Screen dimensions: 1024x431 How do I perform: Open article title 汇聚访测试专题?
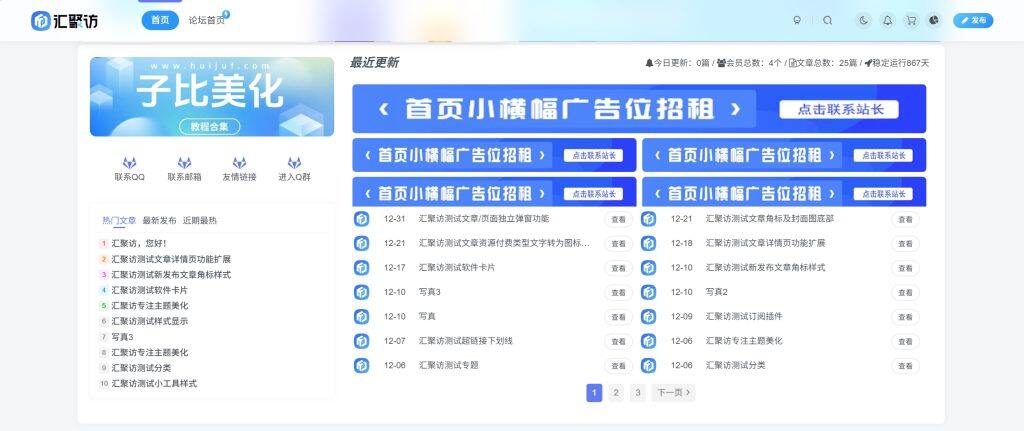point(449,365)
